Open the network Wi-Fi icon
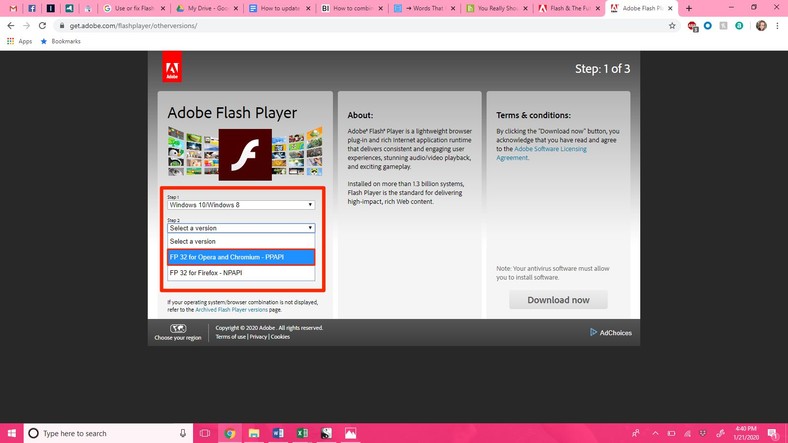Image resolution: width=788 pixels, height=443 pixels. point(687,433)
